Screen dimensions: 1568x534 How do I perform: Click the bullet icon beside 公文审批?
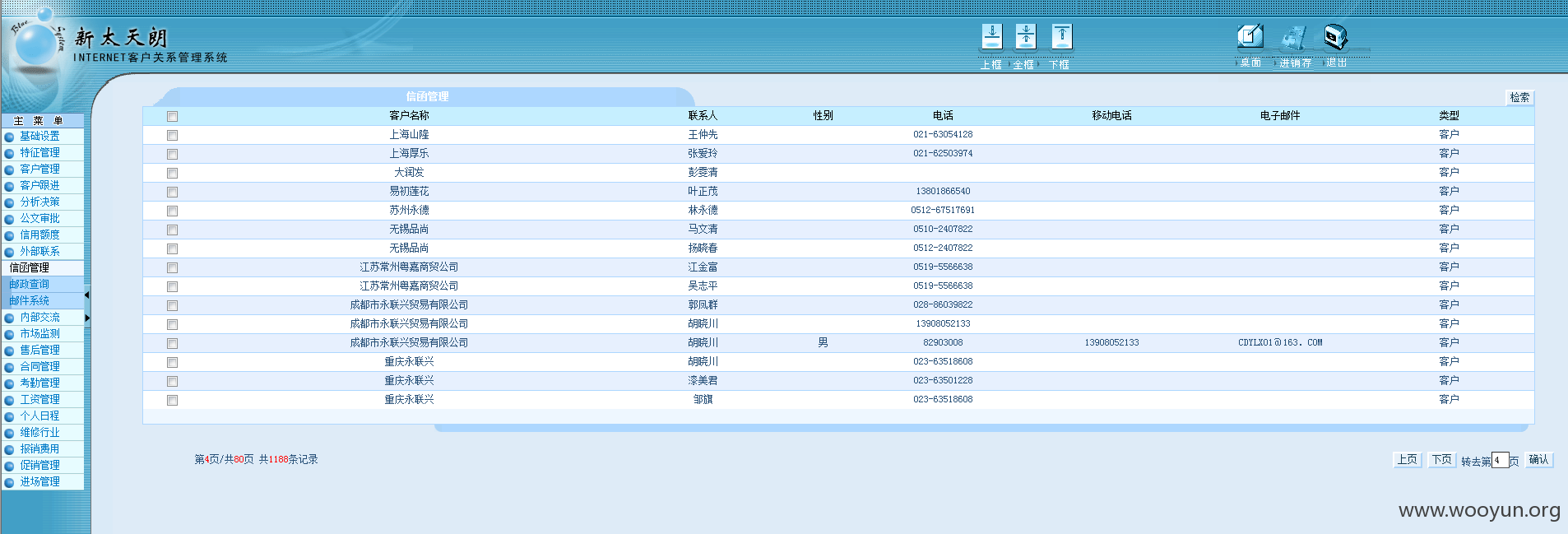pyautogui.click(x=10, y=219)
